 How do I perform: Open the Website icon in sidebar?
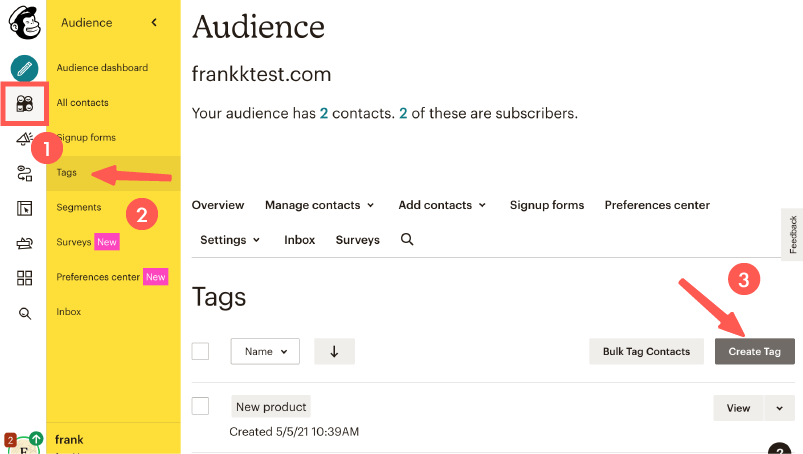click(x=25, y=208)
